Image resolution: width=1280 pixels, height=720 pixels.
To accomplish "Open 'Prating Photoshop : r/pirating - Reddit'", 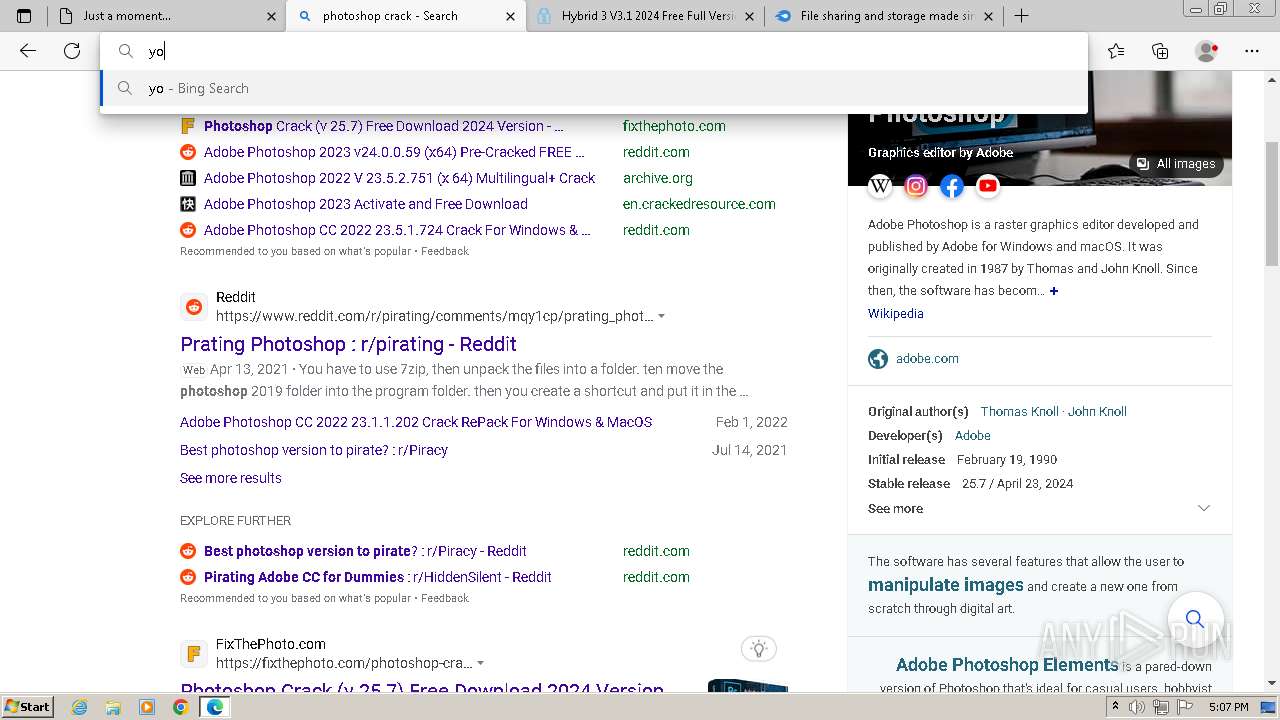I will [x=348, y=344].
